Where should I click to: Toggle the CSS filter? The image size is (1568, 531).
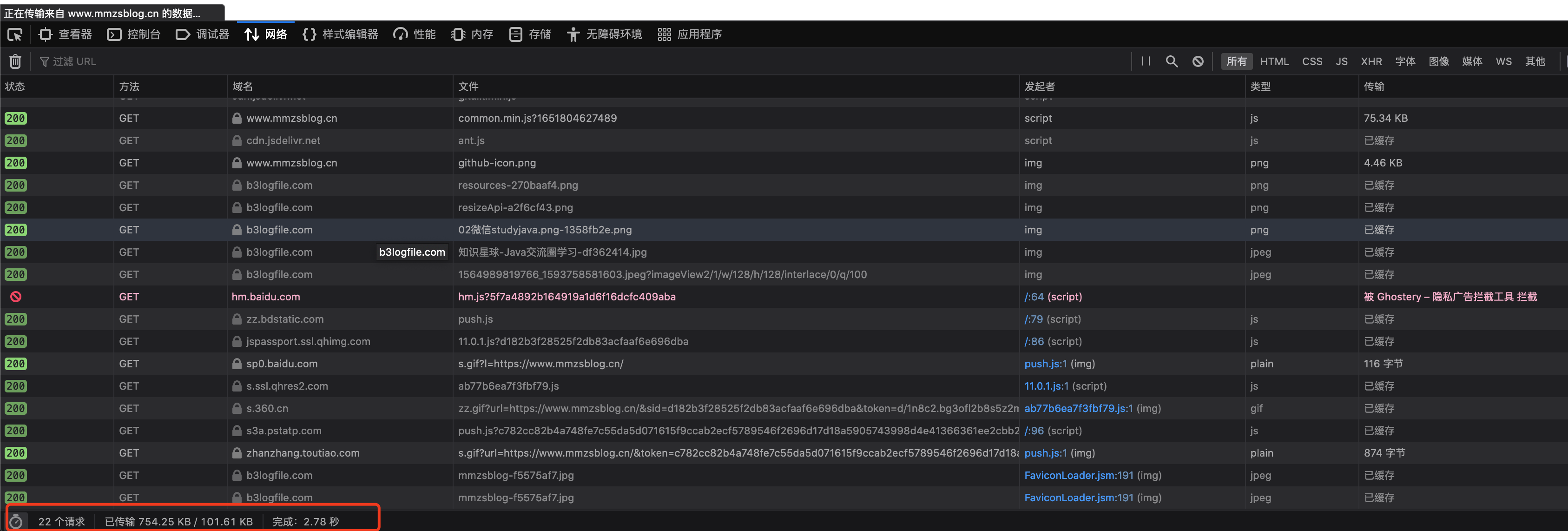pos(1312,61)
